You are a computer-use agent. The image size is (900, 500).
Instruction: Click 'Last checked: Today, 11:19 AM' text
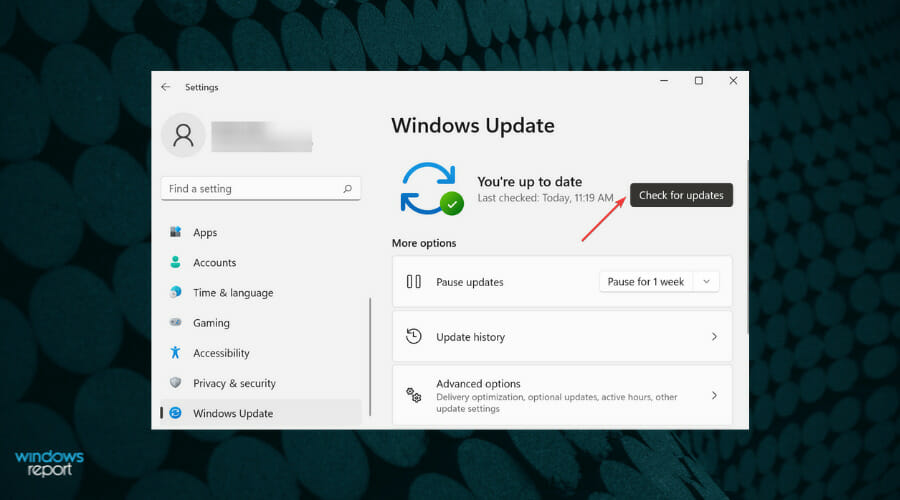tap(545, 198)
